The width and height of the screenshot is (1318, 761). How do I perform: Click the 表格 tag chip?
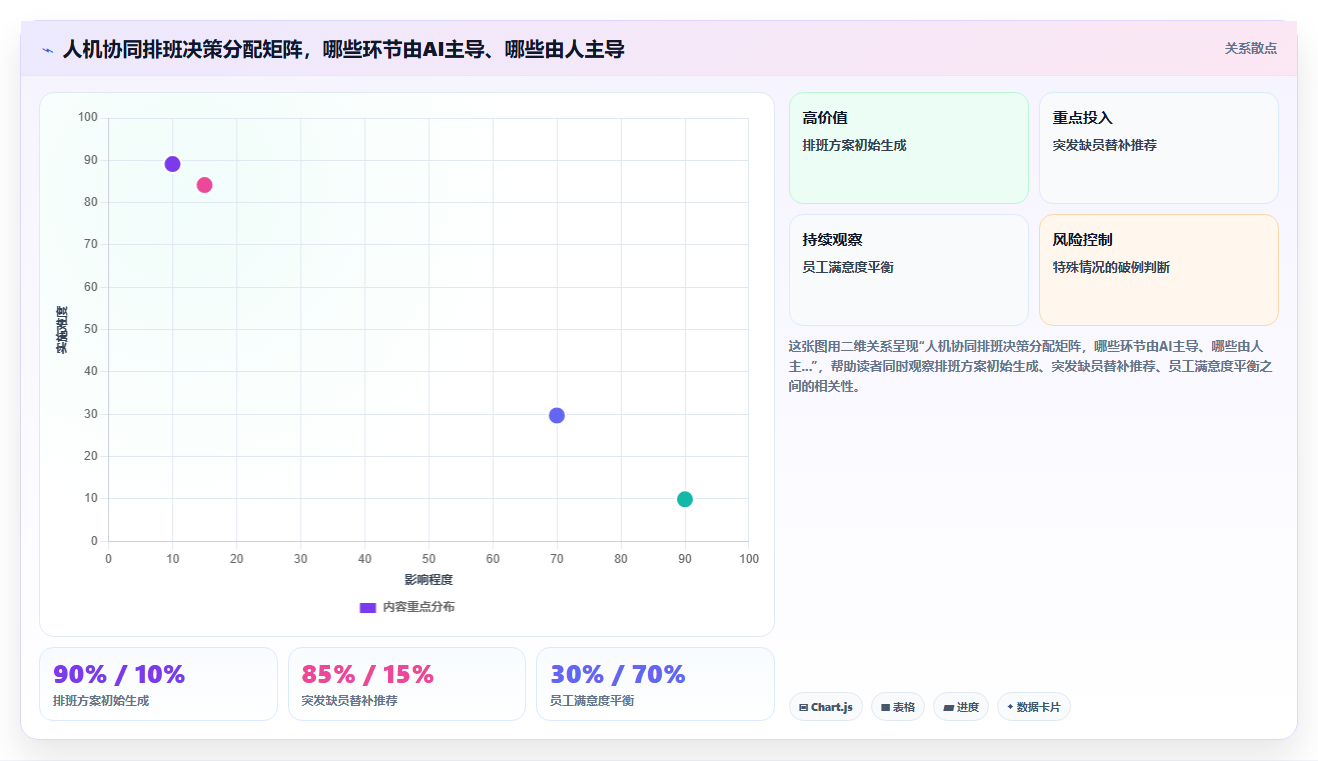click(x=898, y=707)
